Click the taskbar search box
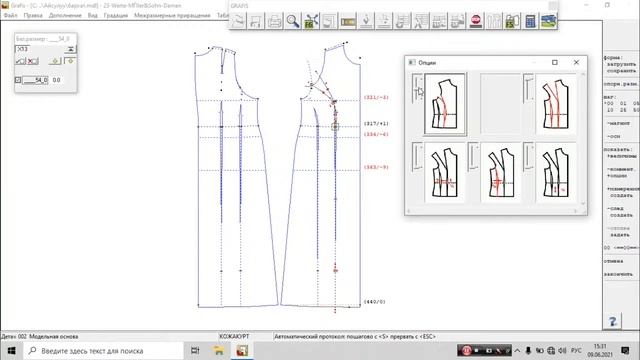This screenshot has height=360, width=640. (103, 351)
